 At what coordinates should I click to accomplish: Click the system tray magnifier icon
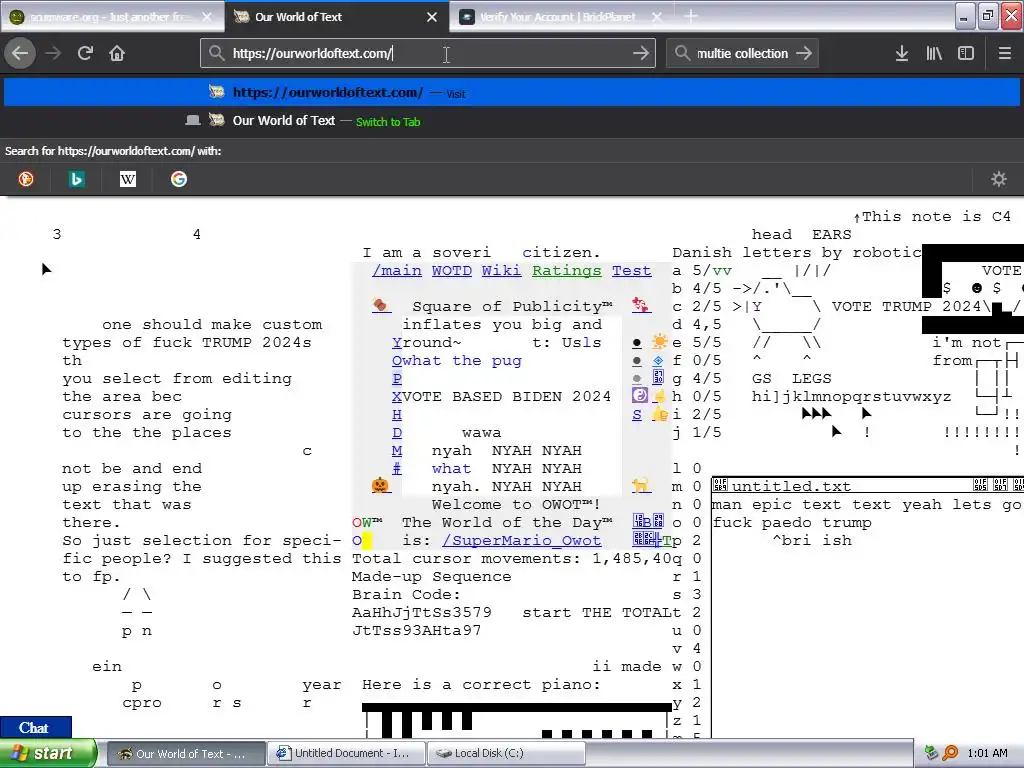pyautogui.click(x=950, y=753)
